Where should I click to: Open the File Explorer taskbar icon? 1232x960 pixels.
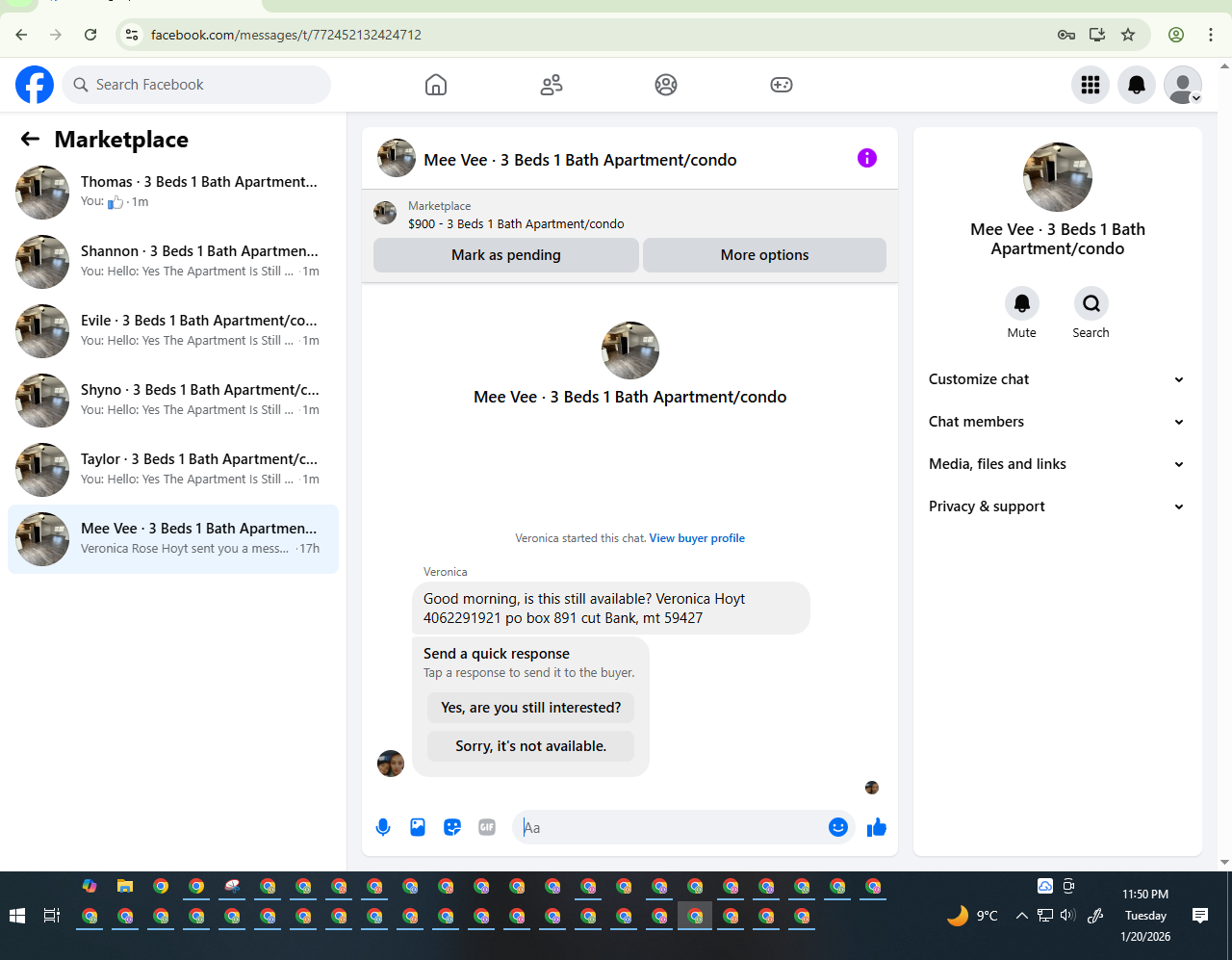click(x=125, y=886)
